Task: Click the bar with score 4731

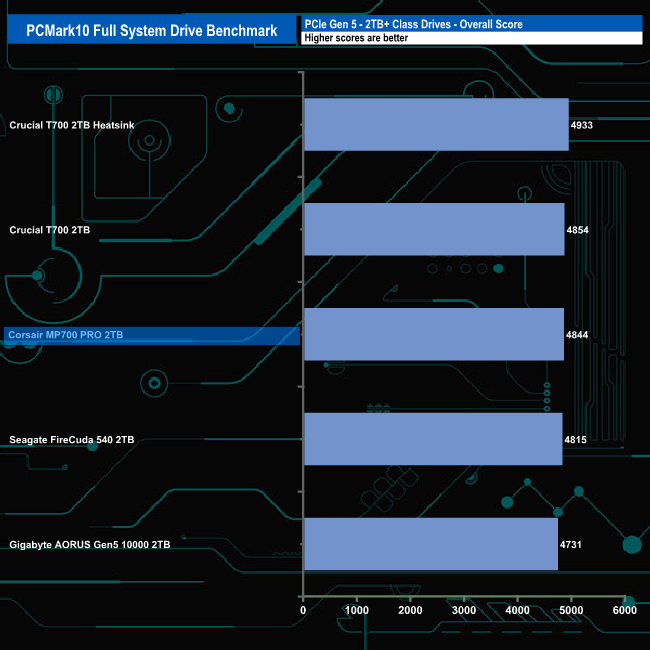Action: (431, 544)
